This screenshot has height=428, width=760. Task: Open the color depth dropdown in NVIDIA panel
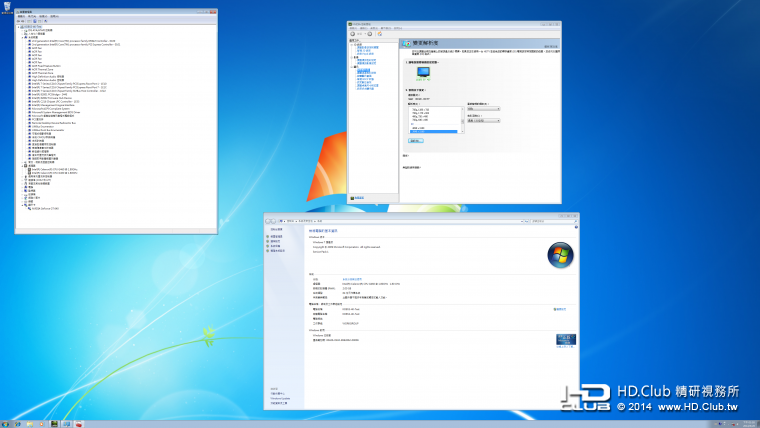pos(484,121)
